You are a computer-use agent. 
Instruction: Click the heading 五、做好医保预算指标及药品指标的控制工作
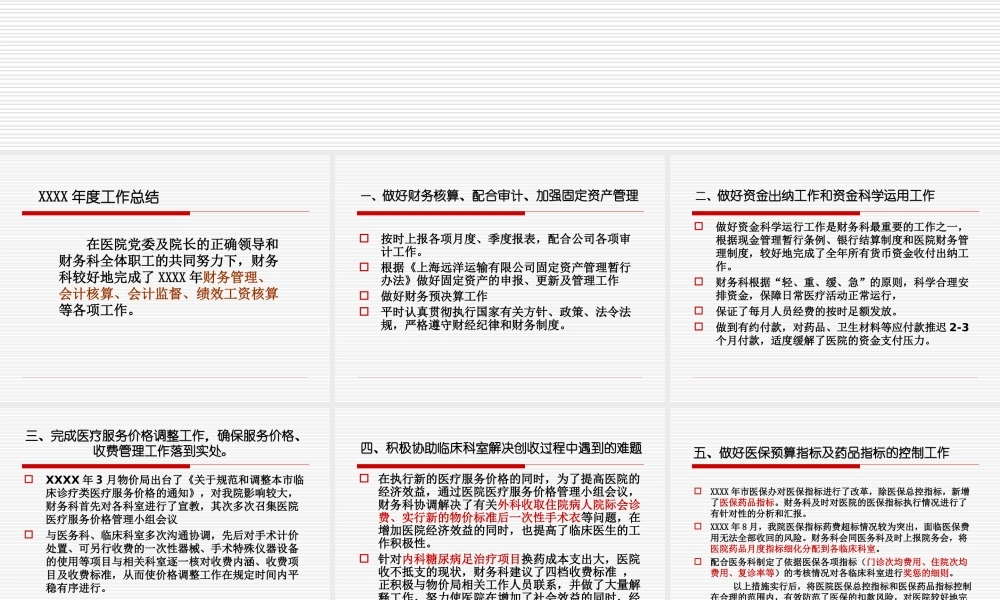coord(821,453)
